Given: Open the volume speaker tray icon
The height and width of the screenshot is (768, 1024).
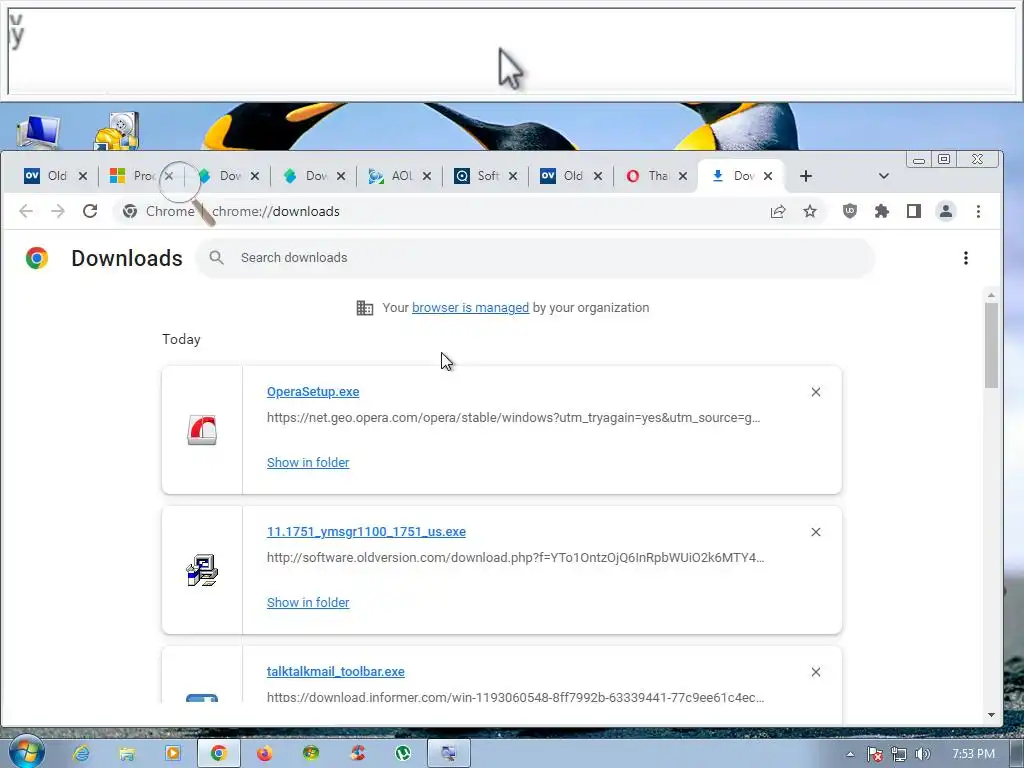Looking at the screenshot, I should click(922, 754).
